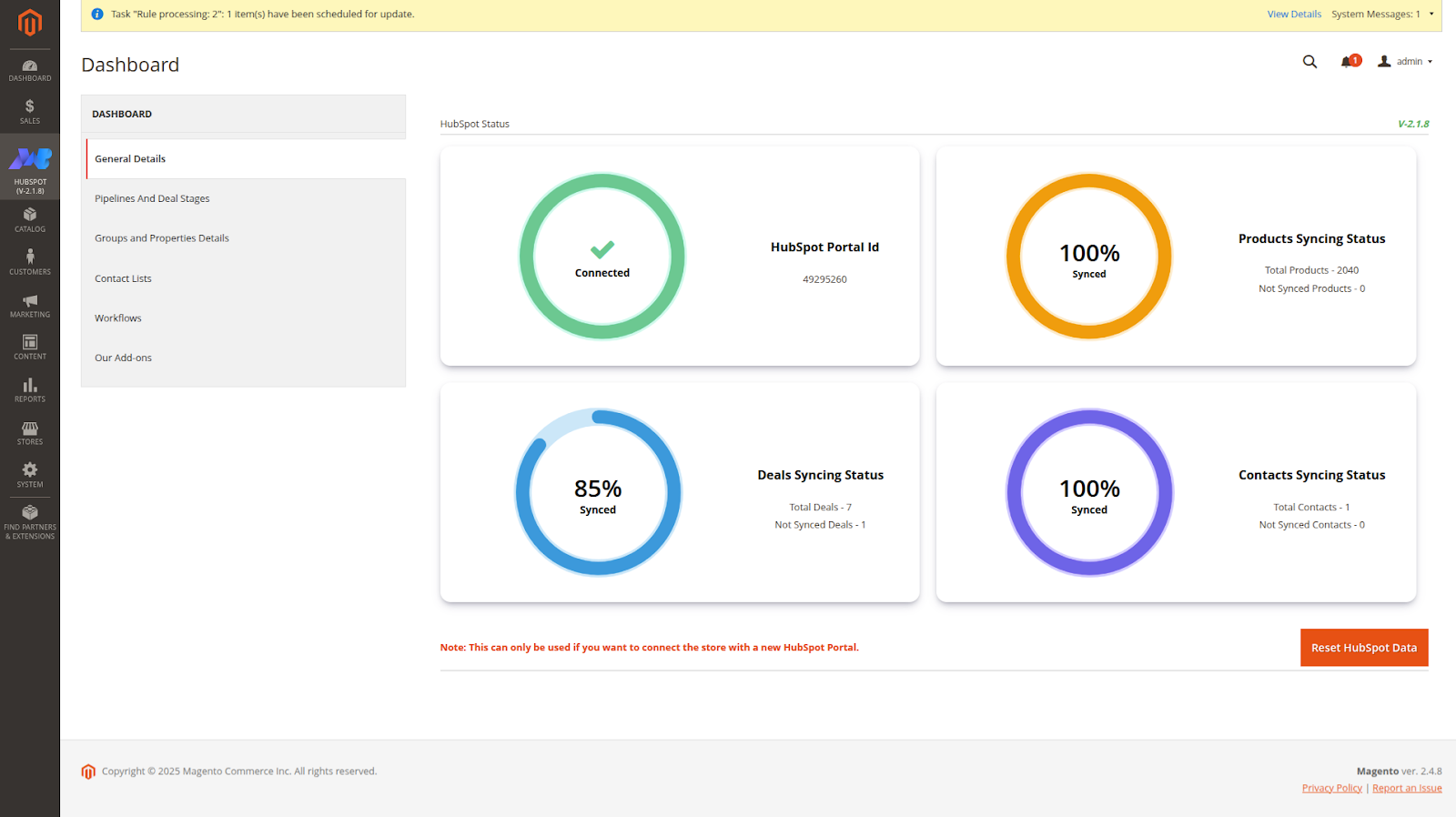Click the Not Synced Products - 0 text
The height and width of the screenshot is (817, 1456).
click(x=1311, y=288)
